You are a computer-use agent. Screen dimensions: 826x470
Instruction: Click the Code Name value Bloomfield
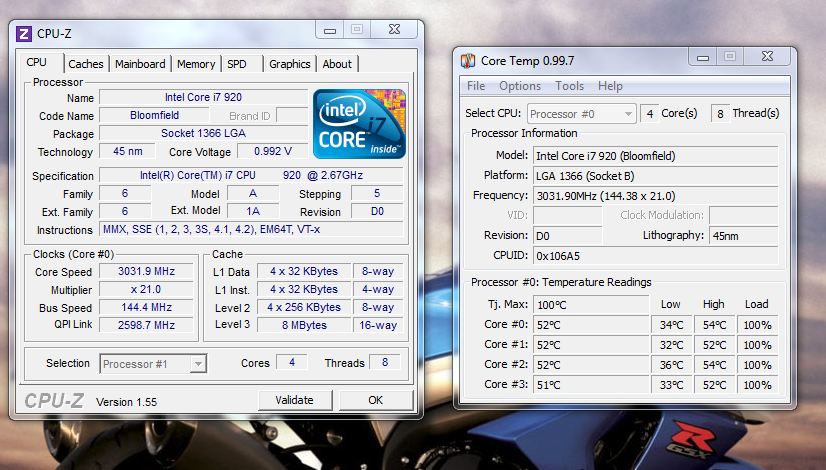click(154, 115)
